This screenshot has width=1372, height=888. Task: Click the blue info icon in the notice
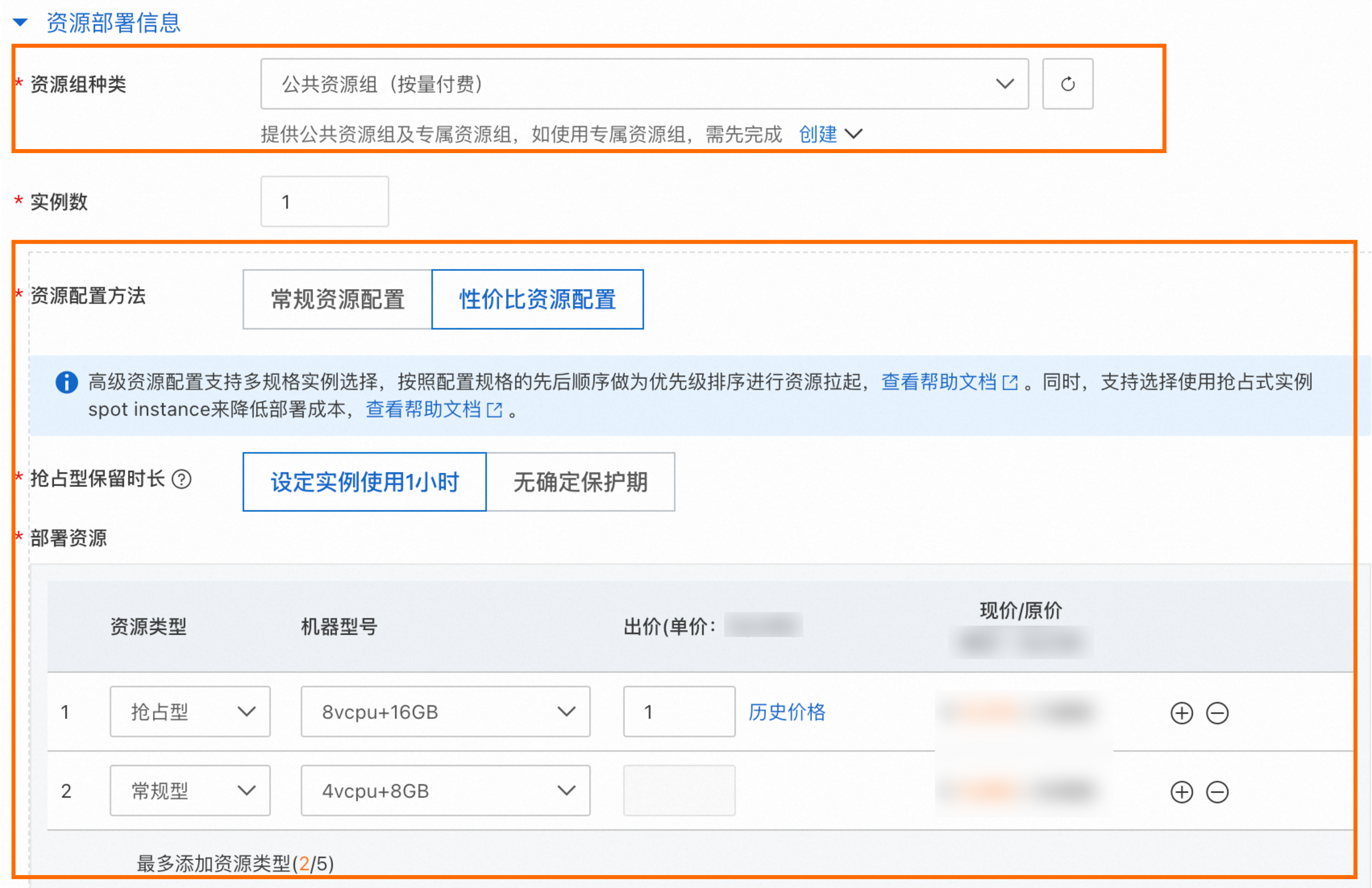[x=67, y=382]
